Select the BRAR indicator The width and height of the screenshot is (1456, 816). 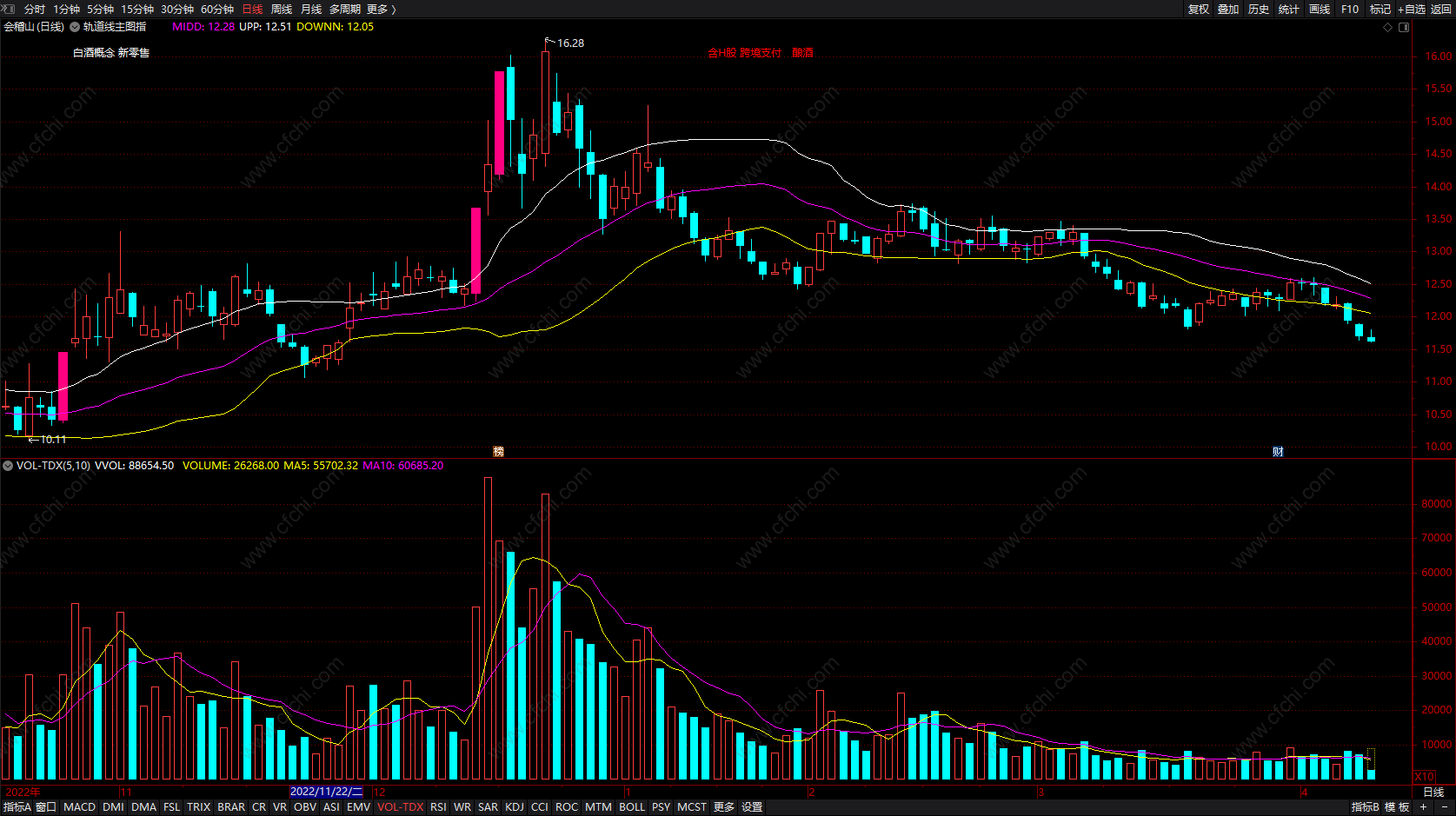coord(231,807)
